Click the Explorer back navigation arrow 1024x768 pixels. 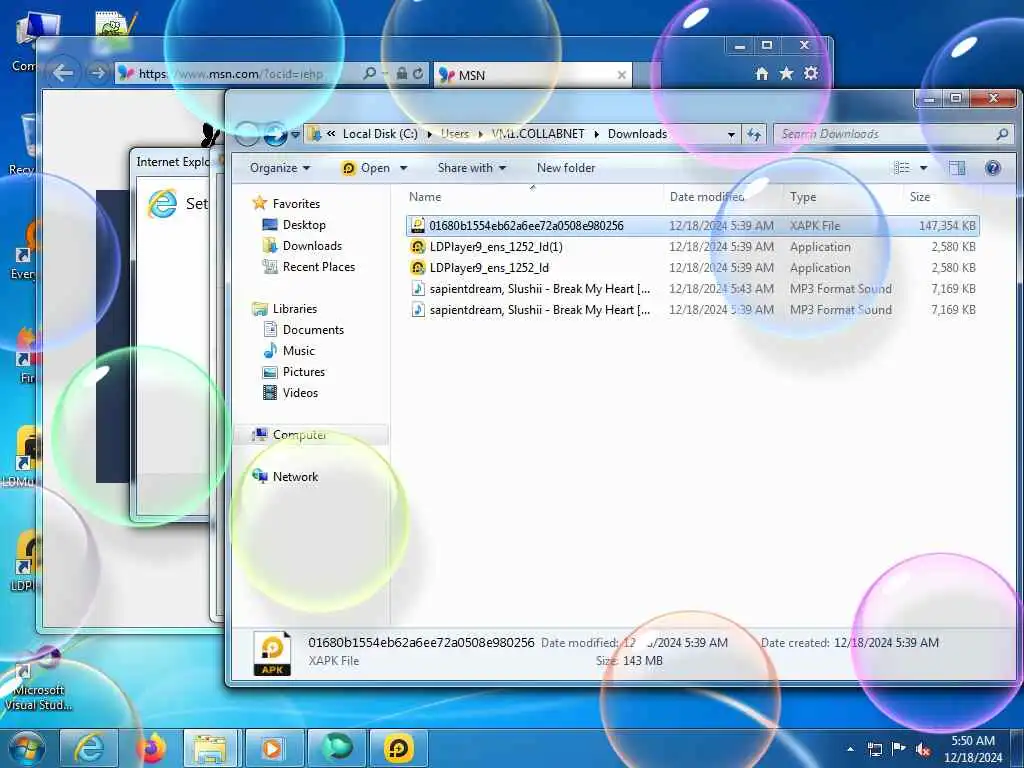click(x=247, y=134)
